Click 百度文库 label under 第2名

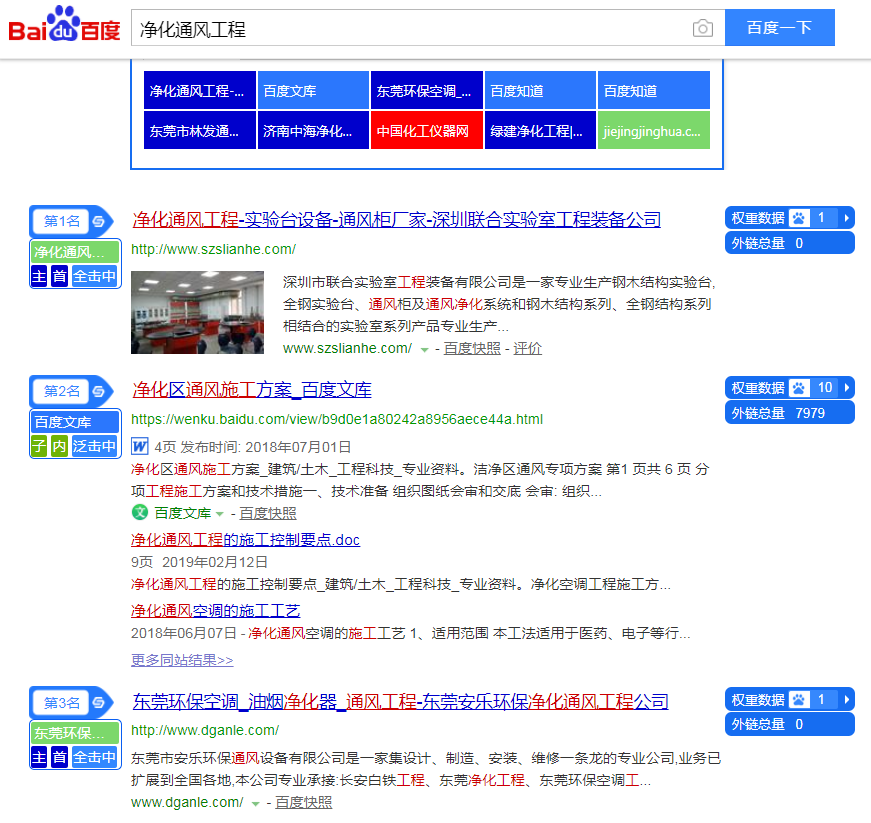point(75,422)
